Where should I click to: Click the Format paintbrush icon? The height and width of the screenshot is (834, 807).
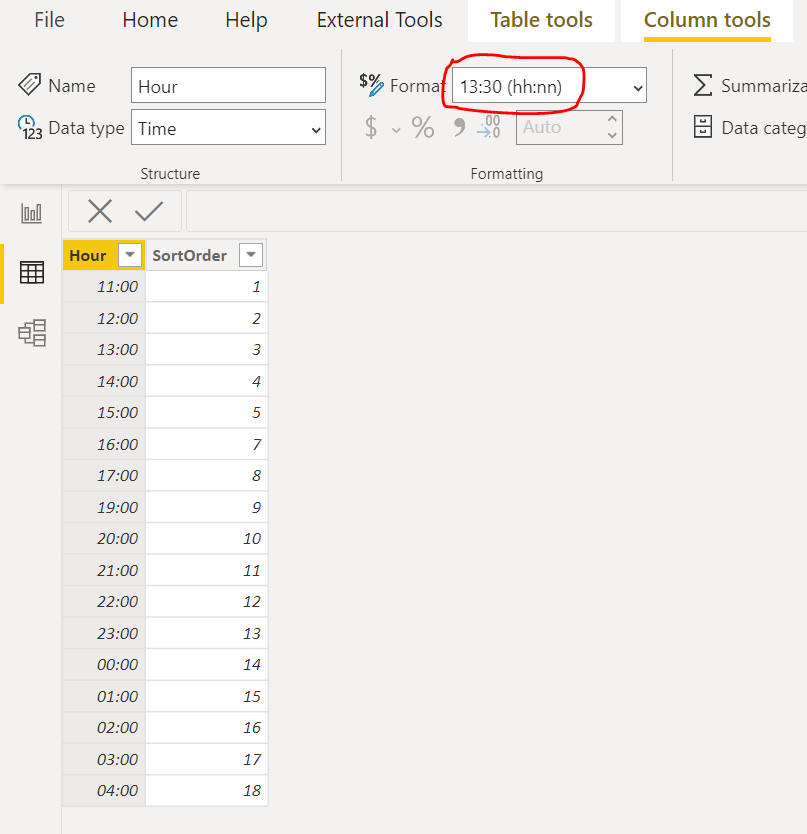tap(371, 85)
